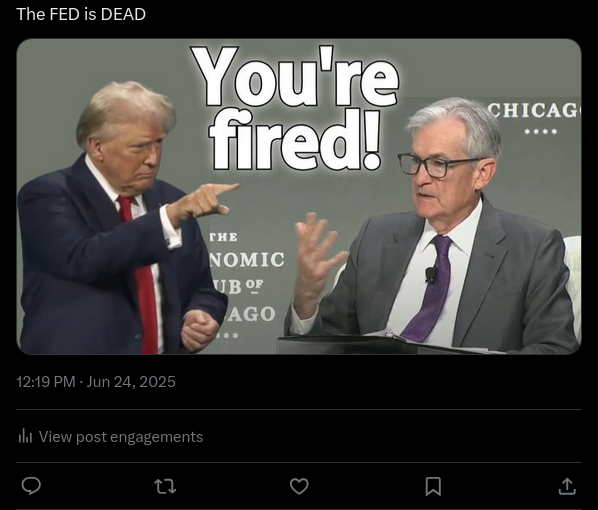Open the View post engagements link

click(x=121, y=437)
